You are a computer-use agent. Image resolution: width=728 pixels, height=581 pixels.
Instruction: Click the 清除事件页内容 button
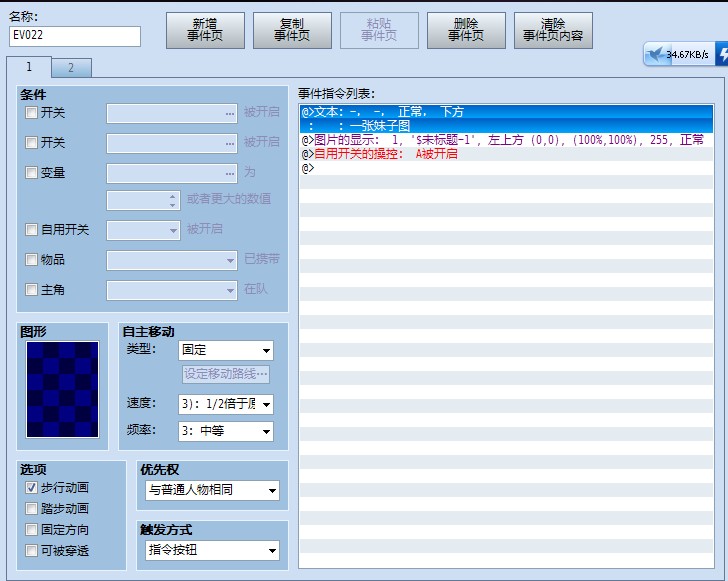click(x=553, y=30)
